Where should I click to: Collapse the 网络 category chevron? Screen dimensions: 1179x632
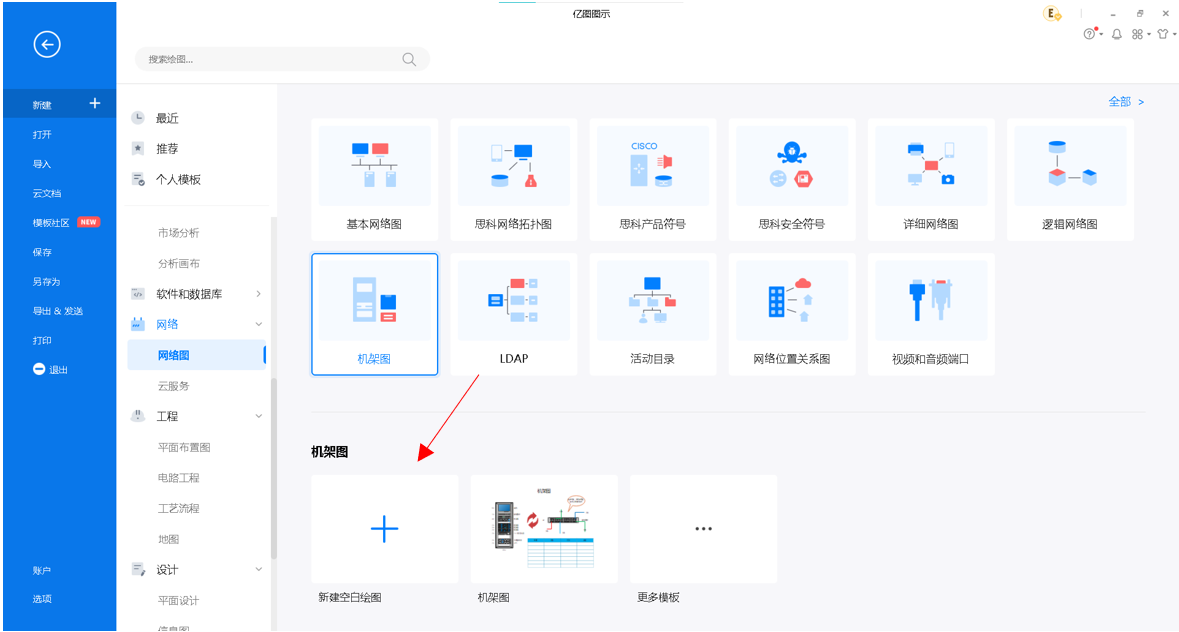point(258,324)
